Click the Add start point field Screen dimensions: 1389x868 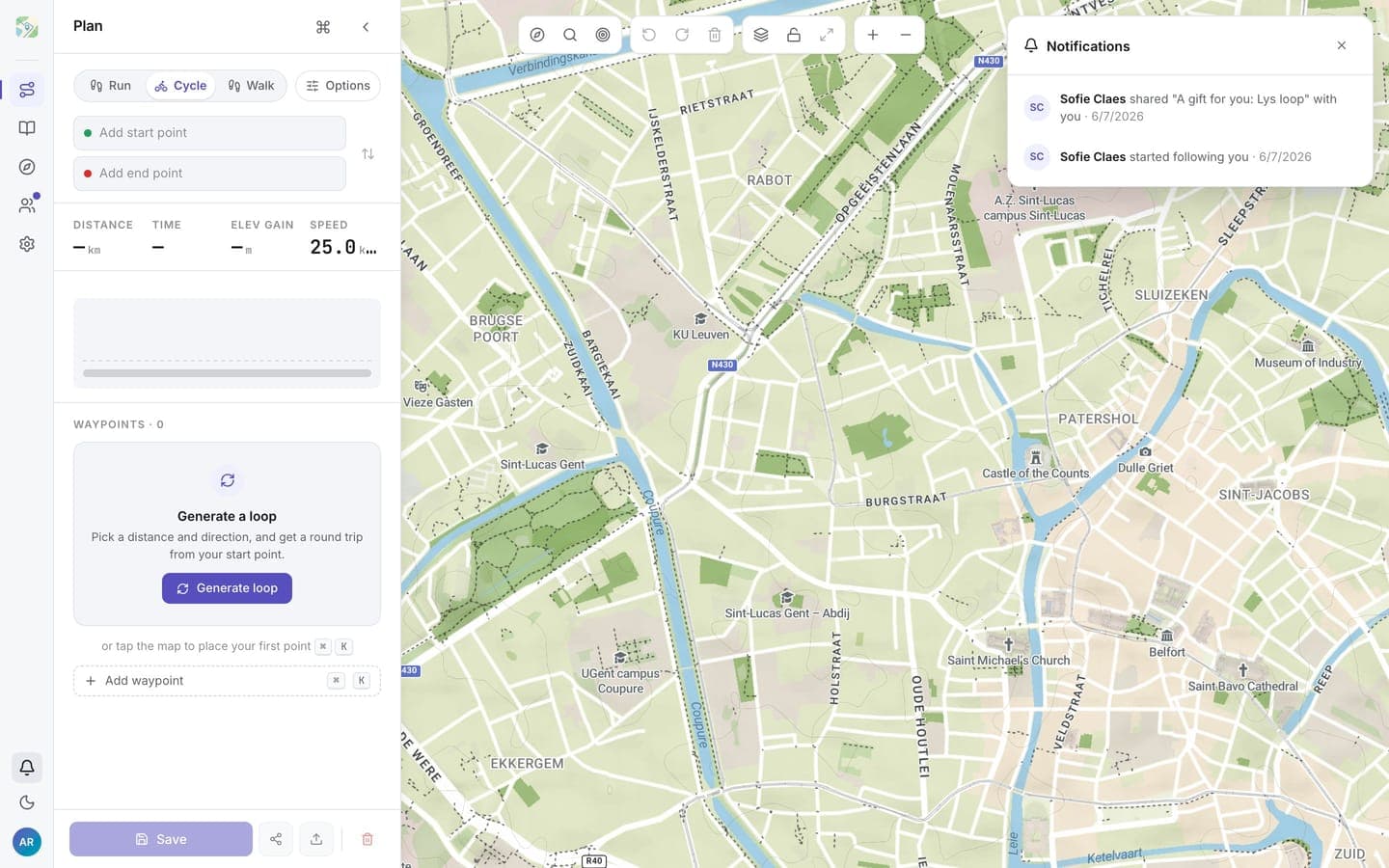[209, 133]
